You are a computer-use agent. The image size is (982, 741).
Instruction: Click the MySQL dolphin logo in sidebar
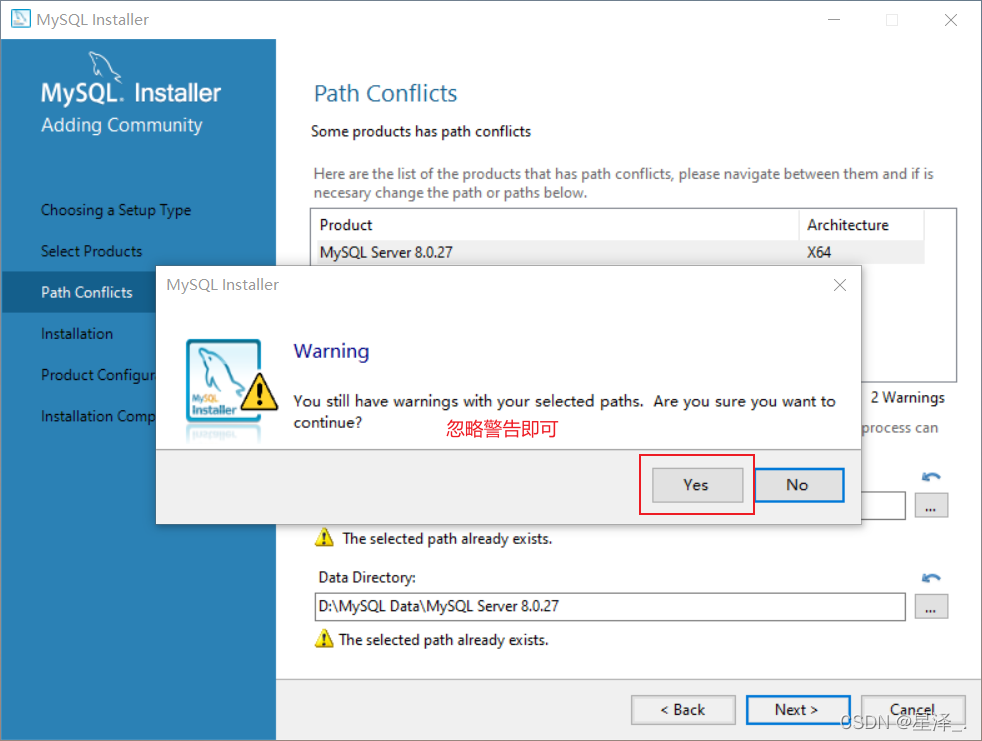click(105, 68)
